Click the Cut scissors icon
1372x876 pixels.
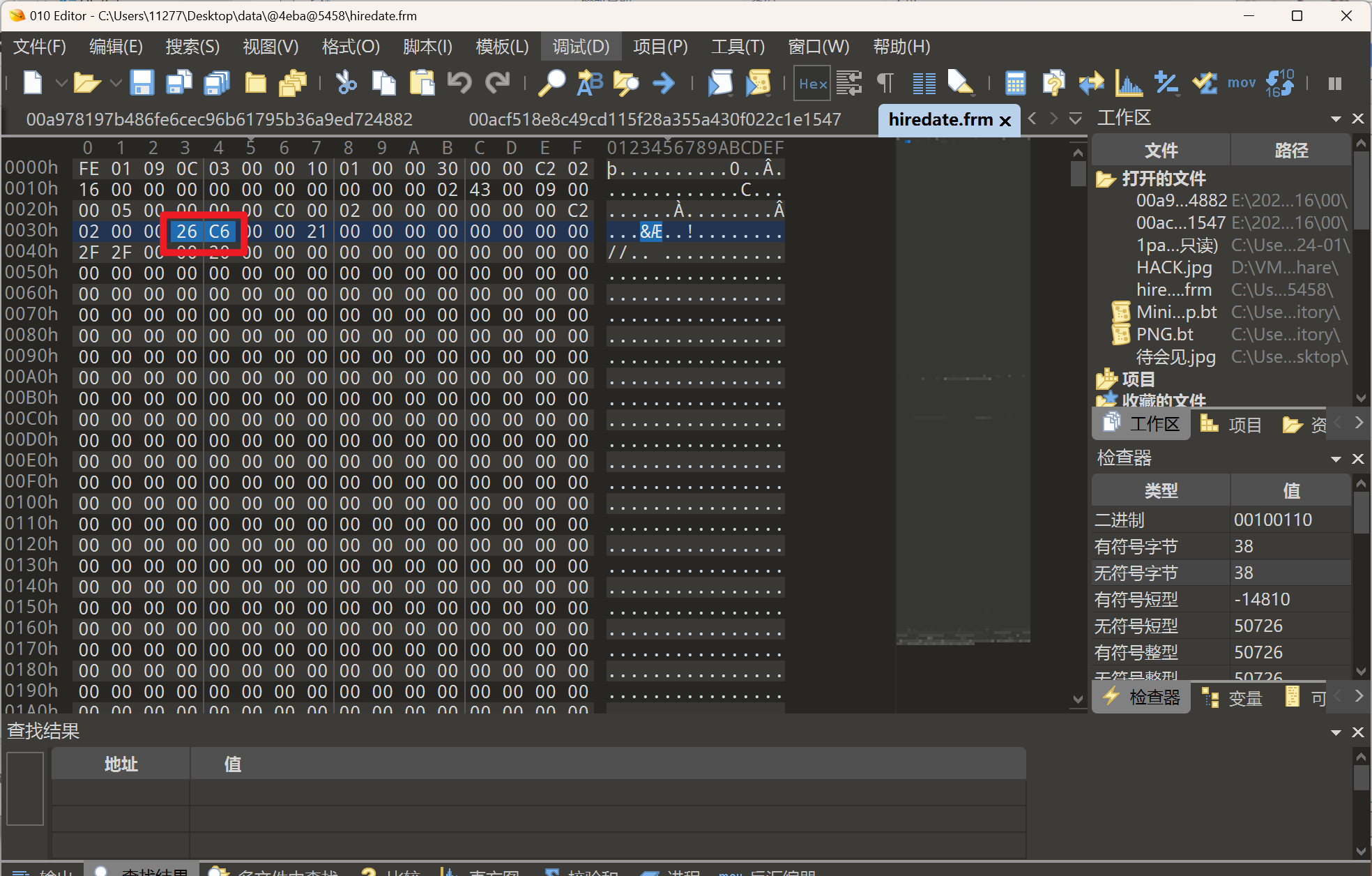pyautogui.click(x=346, y=84)
